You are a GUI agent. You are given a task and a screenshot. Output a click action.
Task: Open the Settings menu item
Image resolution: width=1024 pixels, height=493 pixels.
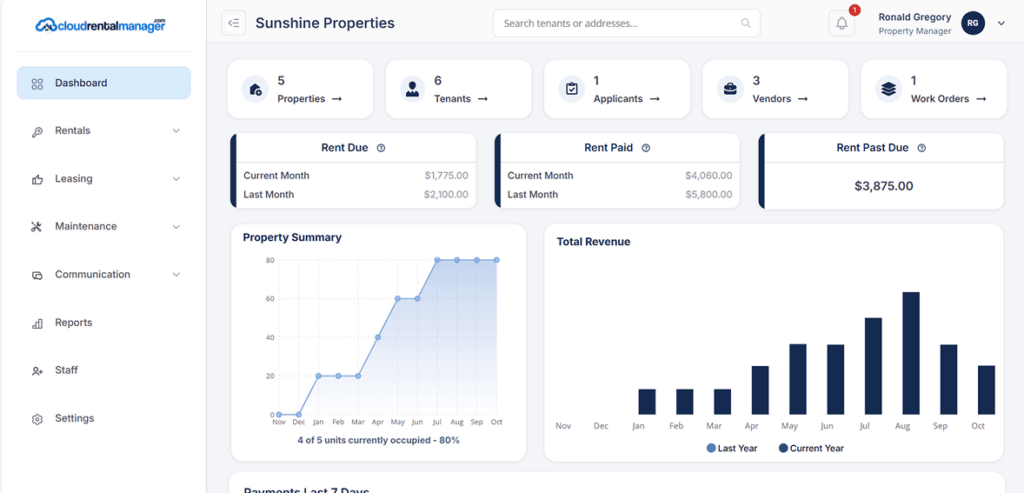click(104, 419)
